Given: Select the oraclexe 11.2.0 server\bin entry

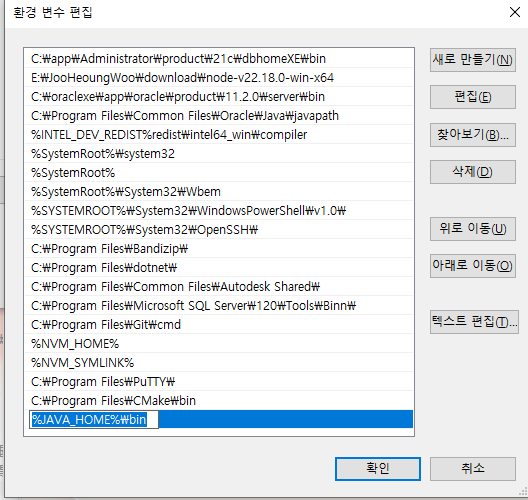Looking at the screenshot, I should point(219,97).
